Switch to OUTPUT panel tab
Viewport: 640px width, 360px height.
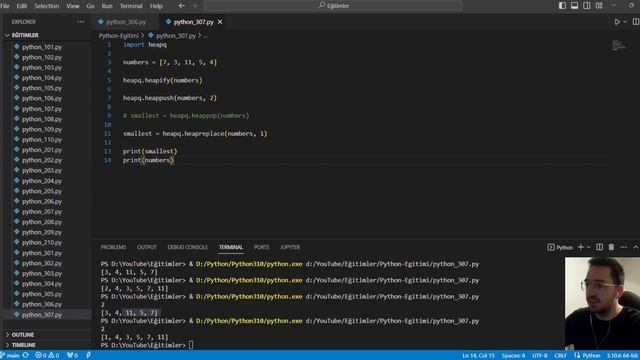[x=147, y=247]
